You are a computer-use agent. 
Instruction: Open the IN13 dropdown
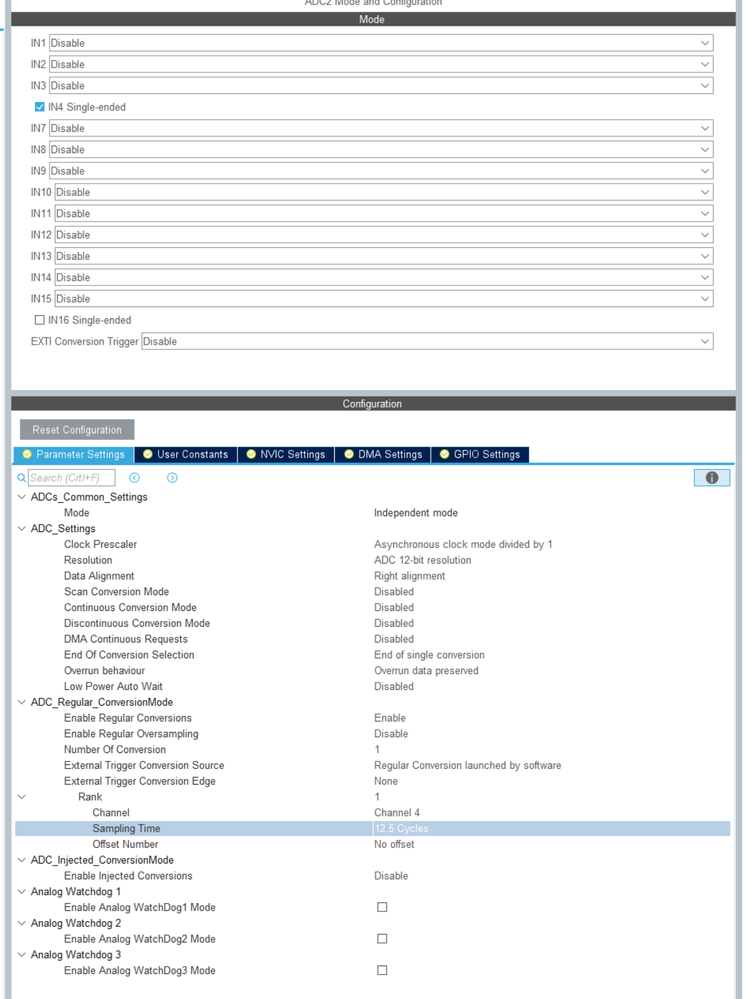[384, 256]
